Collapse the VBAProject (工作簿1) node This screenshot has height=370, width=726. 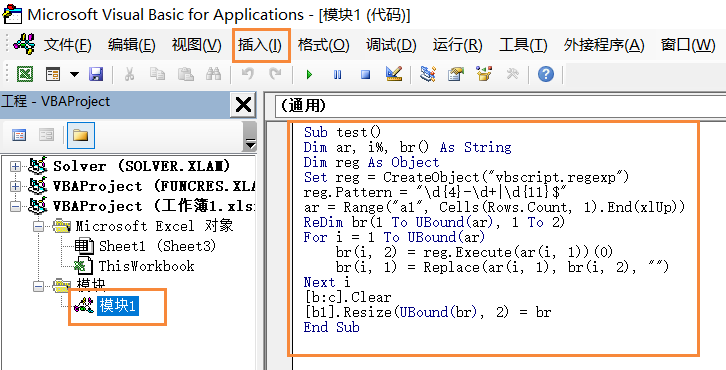coord(16,206)
